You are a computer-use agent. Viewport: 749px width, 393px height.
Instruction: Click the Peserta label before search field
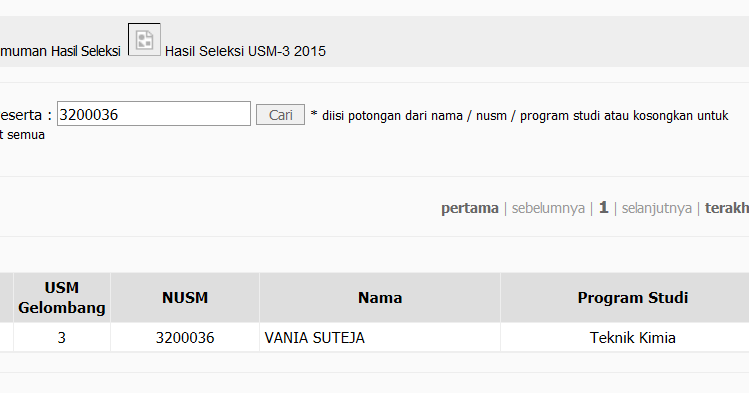point(26,115)
